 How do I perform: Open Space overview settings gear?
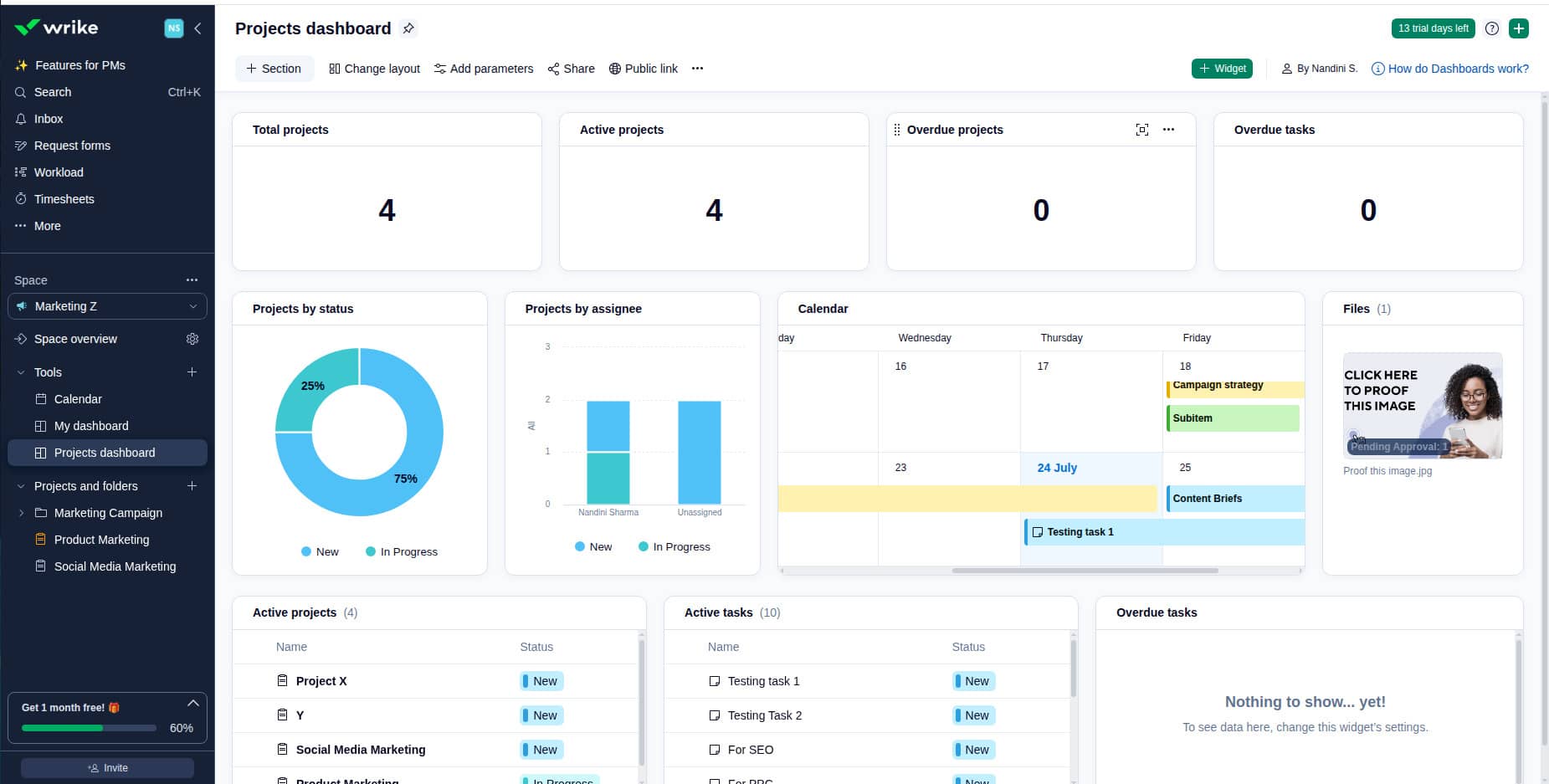coord(192,339)
